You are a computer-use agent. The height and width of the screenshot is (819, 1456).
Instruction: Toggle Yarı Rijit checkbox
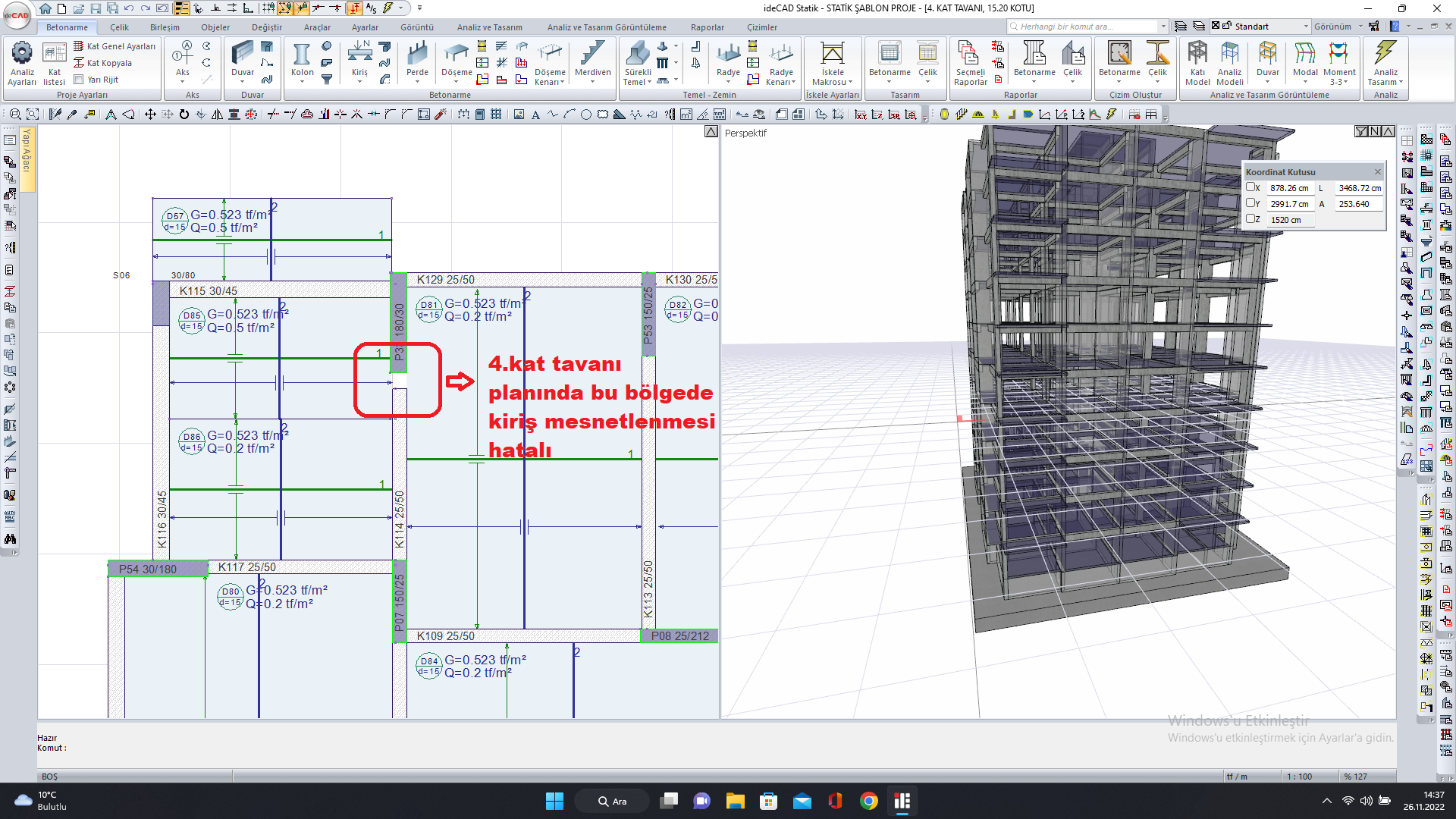click(x=79, y=80)
